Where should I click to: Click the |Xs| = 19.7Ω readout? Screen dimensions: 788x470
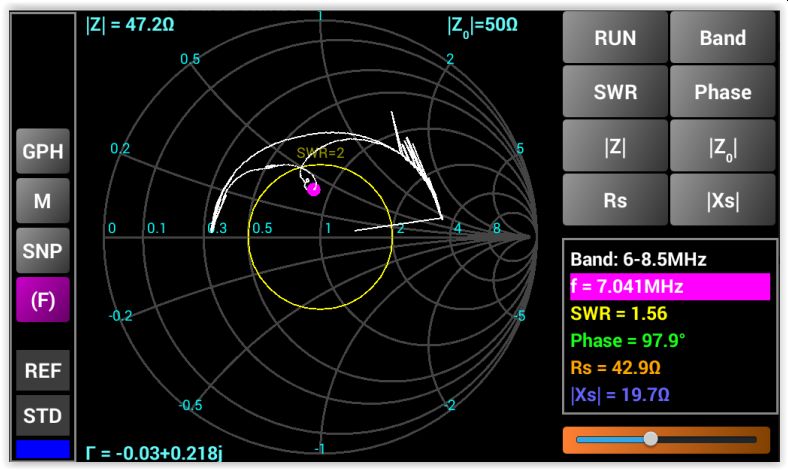[620, 395]
